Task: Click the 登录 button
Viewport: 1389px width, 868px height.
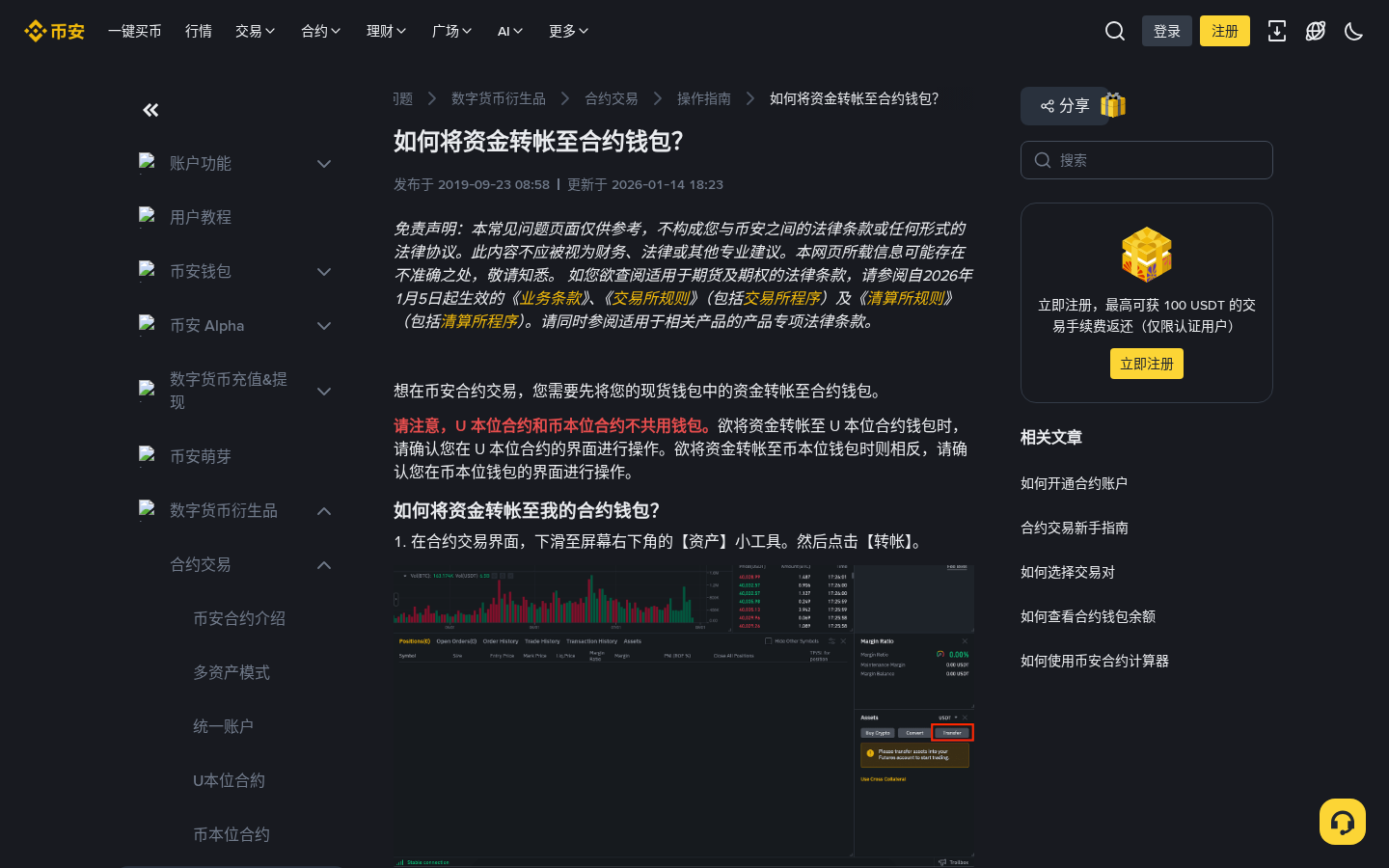Action: pyautogui.click(x=1167, y=31)
